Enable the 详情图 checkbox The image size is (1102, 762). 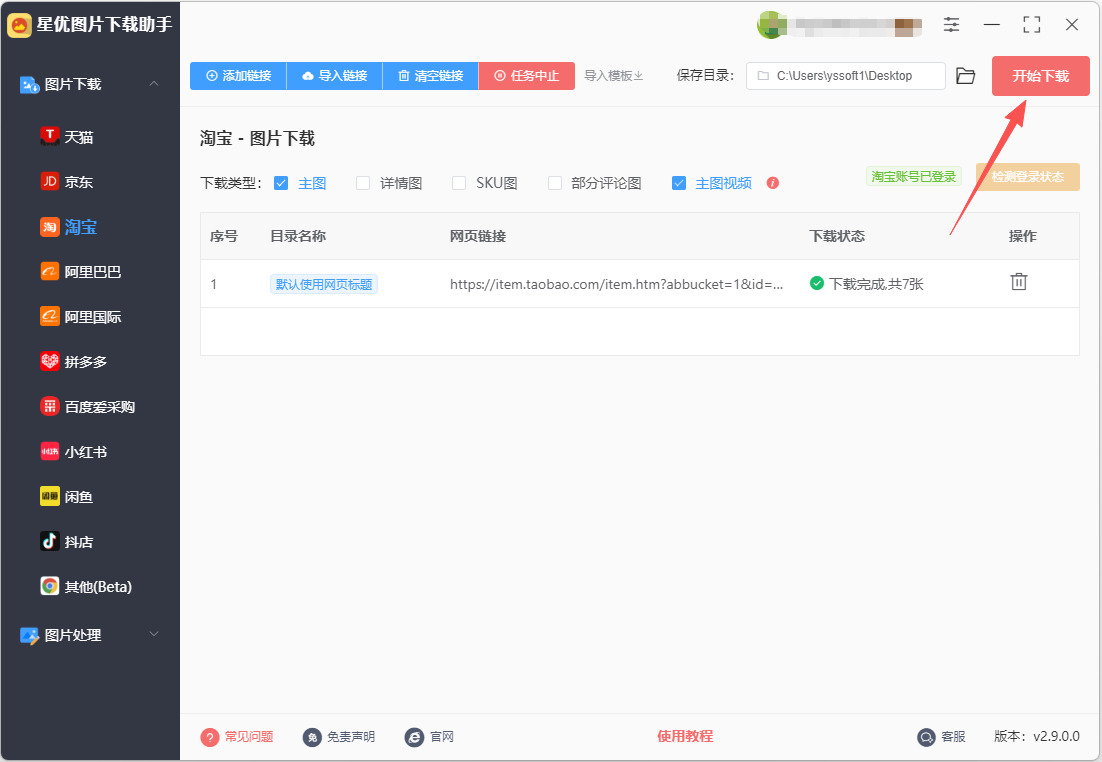click(363, 183)
